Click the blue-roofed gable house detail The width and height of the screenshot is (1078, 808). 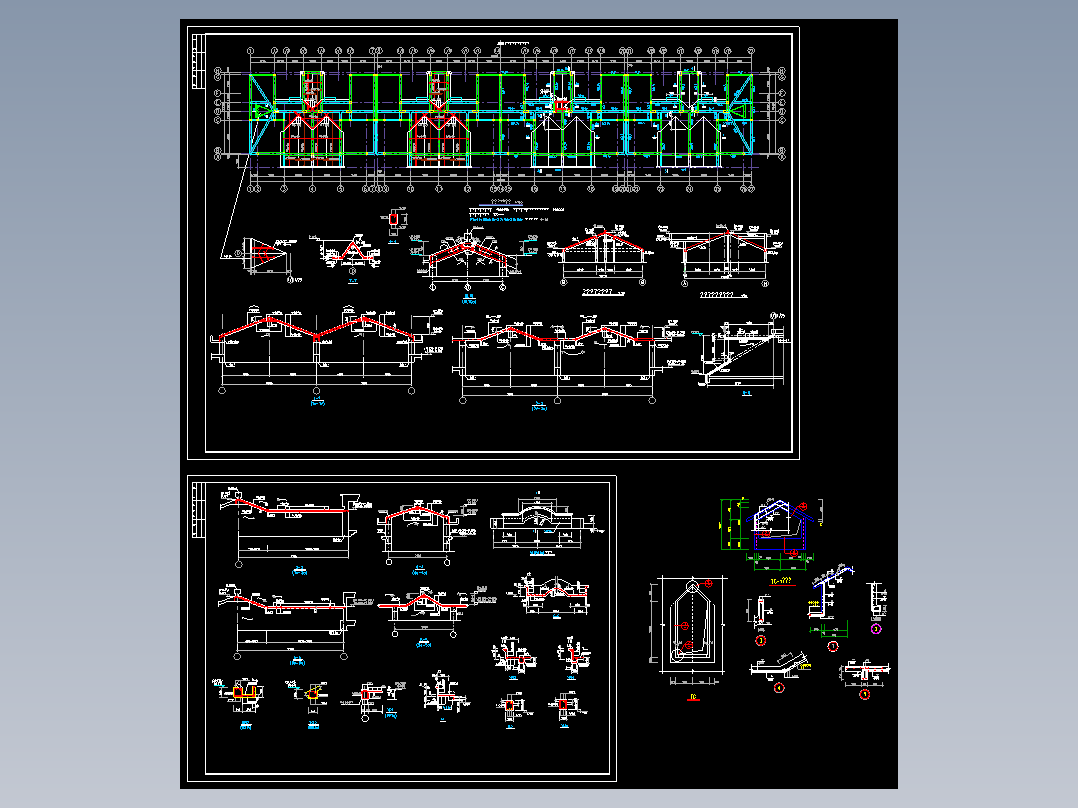771,534
